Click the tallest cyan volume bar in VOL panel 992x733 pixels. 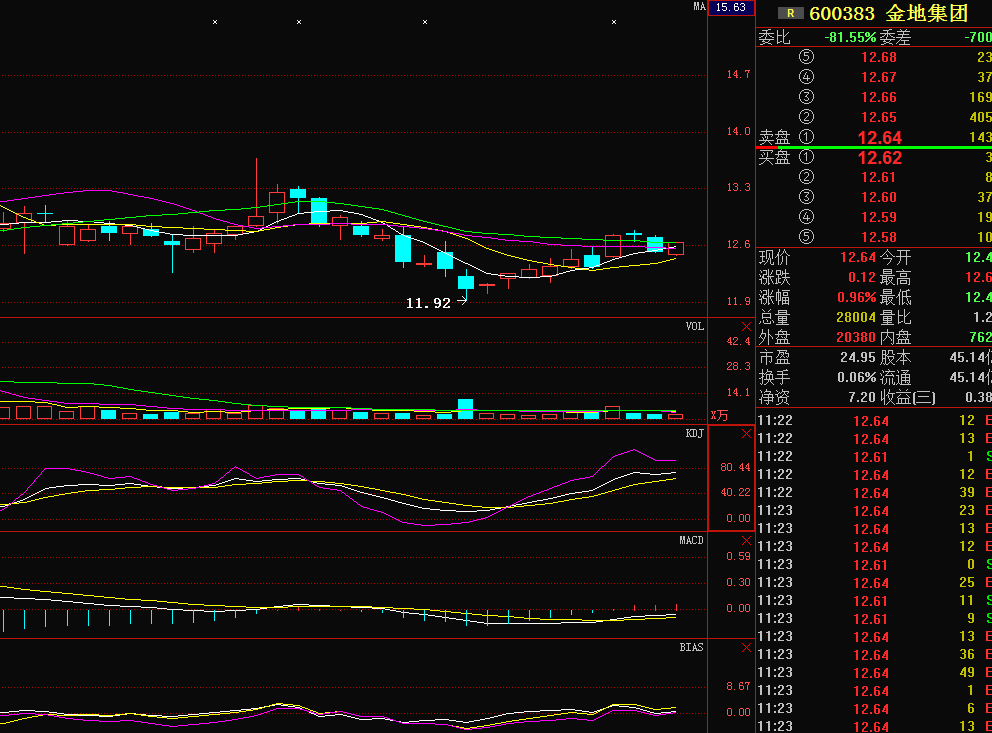(x=466, y=409)
